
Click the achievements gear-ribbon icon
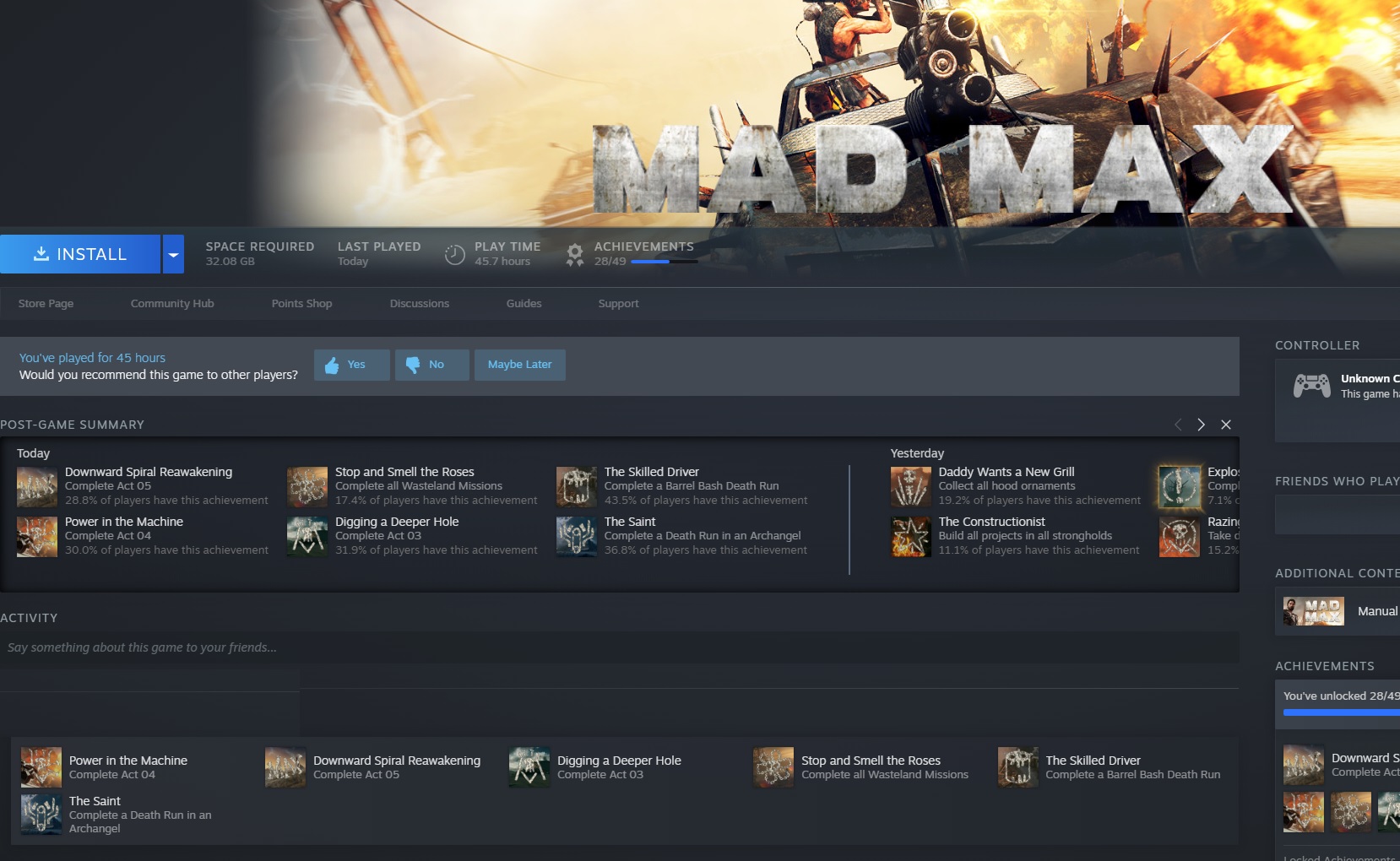[x=574, y=254]
